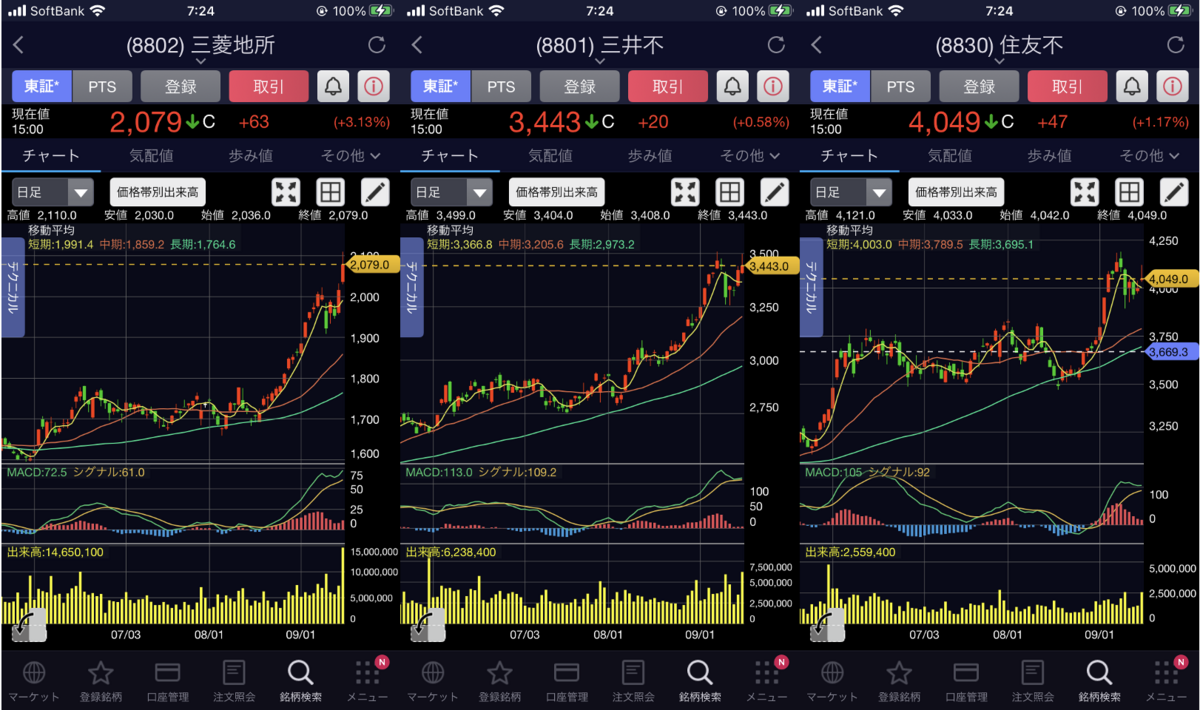This screenshot has height=710, width=1200.
Task: Expand 三井不 chart to fullscreen
Action: pos(686,192)
